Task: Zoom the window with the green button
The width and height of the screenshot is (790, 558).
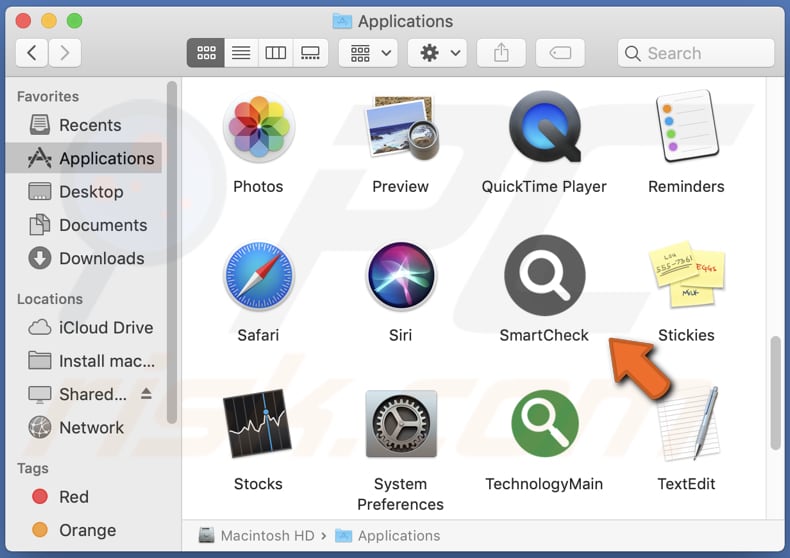Action: pos(75,21)
